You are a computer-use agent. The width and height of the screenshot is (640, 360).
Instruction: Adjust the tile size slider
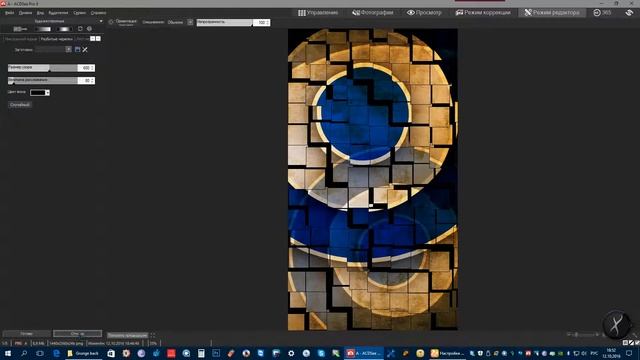(x=42, y=68)
